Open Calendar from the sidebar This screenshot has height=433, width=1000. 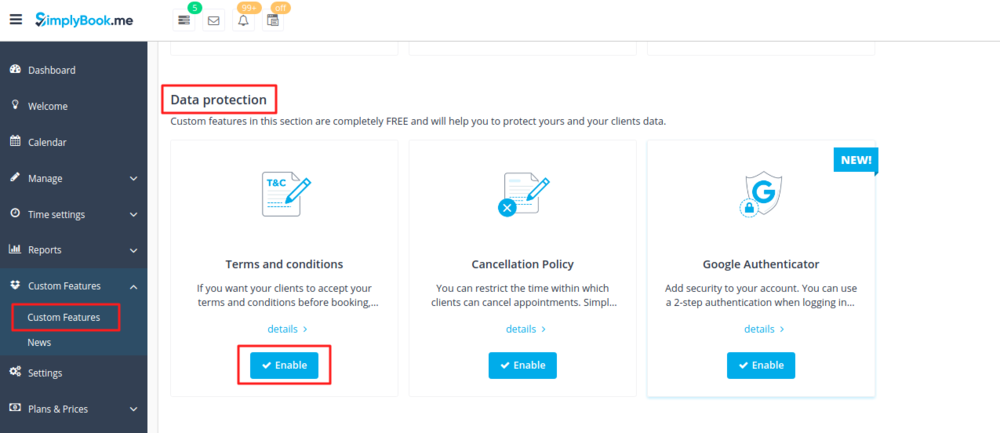point(47,142)
